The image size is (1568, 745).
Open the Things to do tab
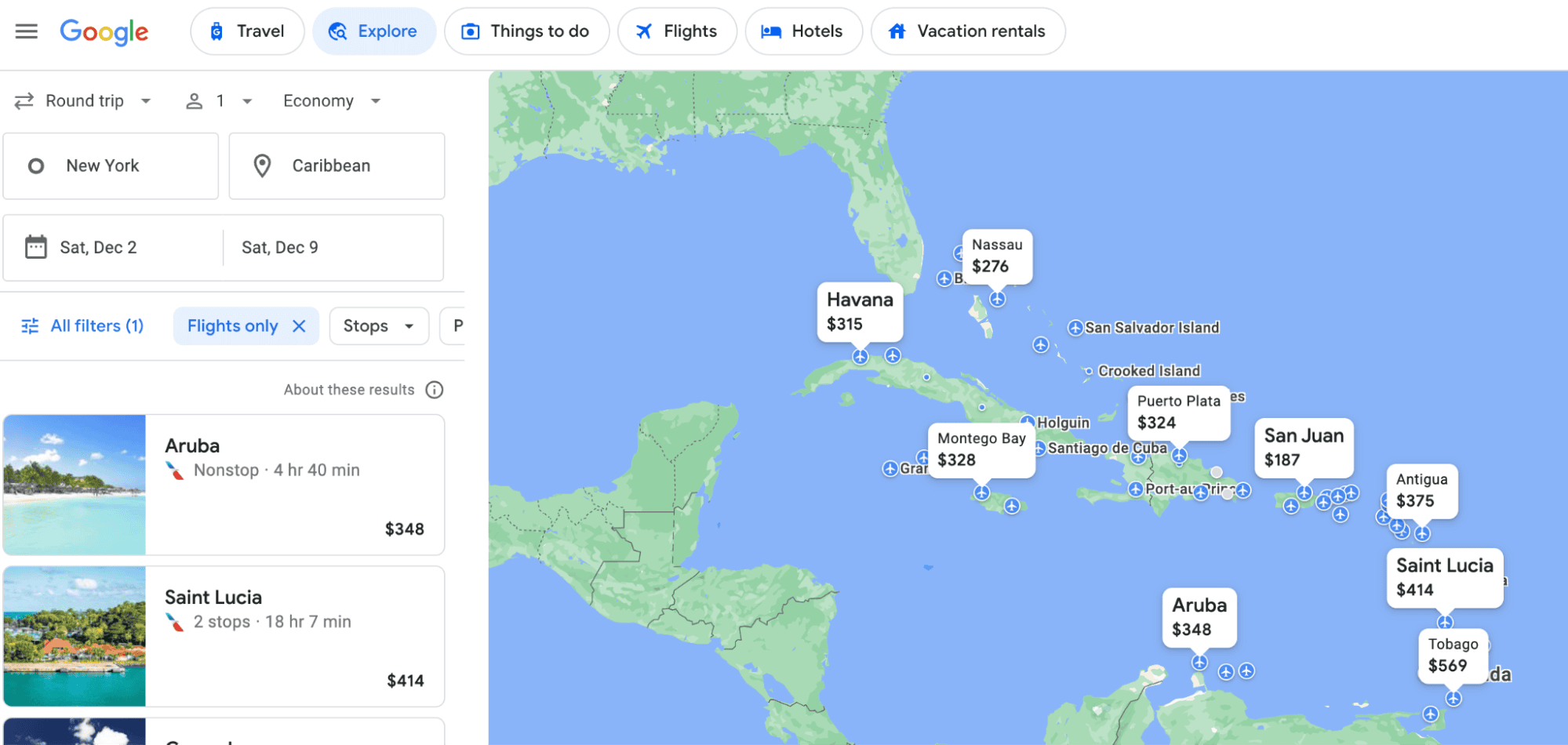coord(526,31)
